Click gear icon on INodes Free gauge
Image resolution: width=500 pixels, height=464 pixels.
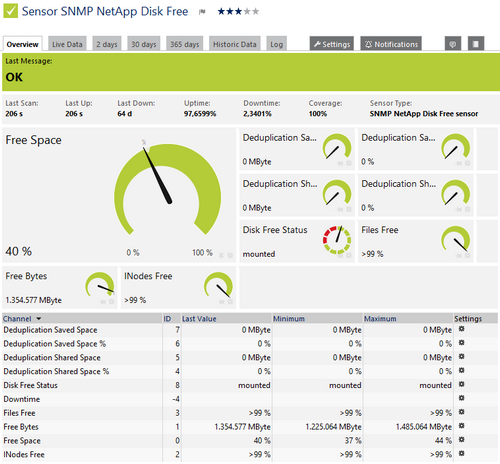(230, 302)
